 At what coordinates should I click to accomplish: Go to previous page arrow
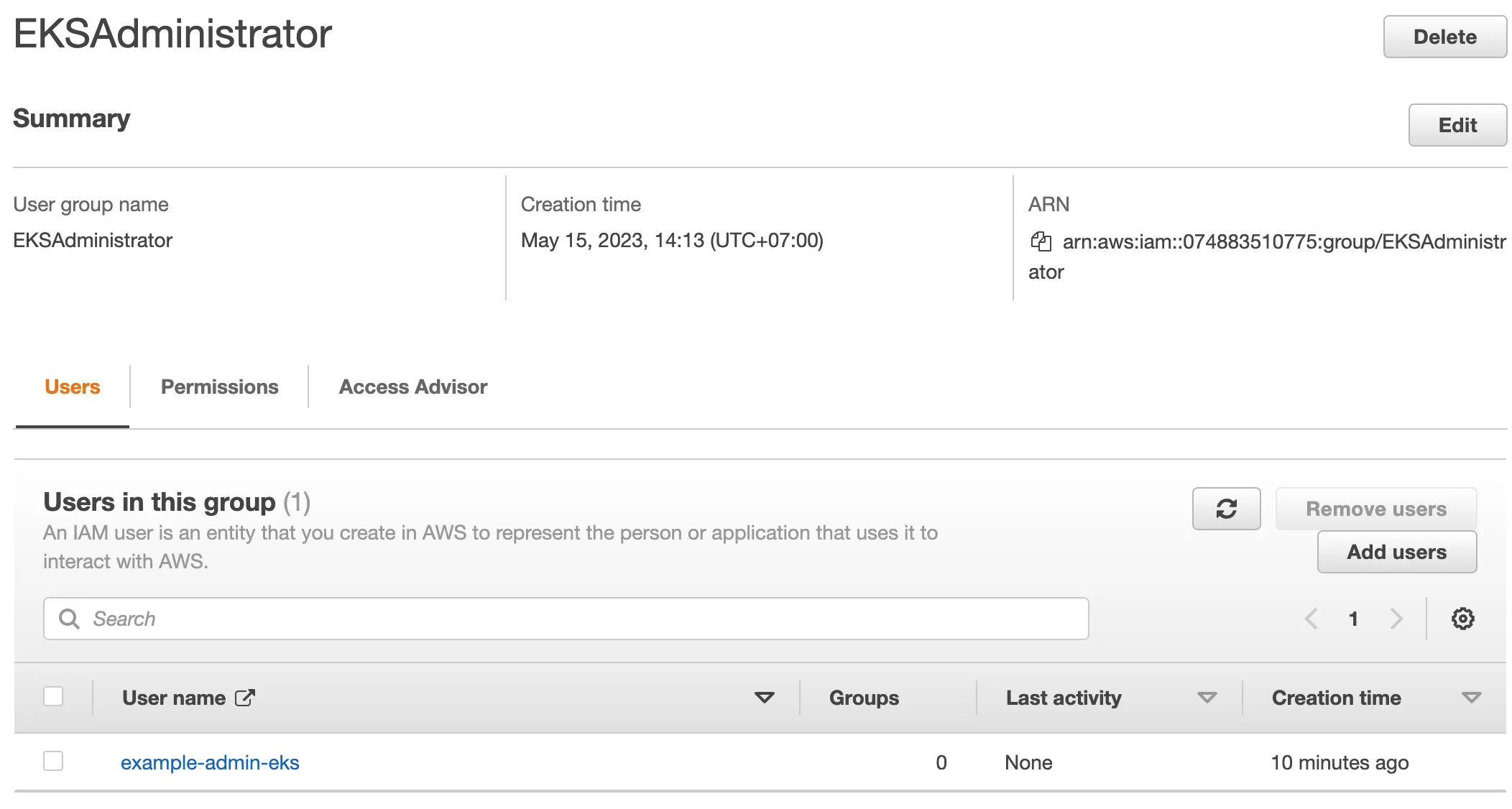pyautogui.click(x=1311, y=619)
